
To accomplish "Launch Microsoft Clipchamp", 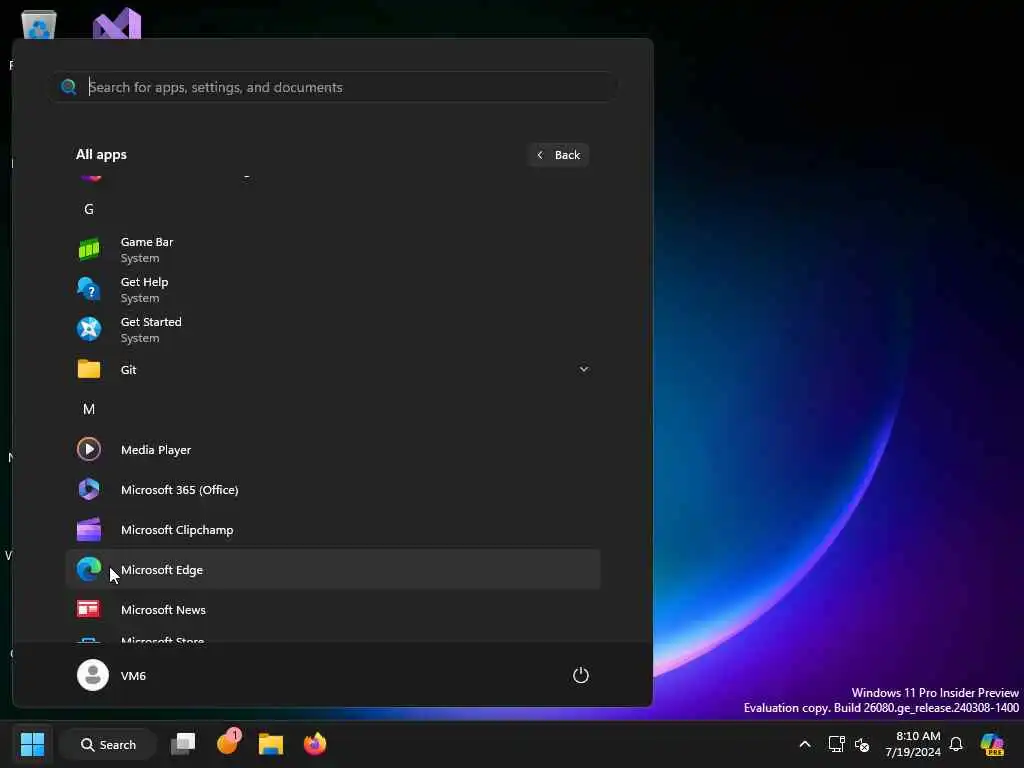I will point(332,530).
